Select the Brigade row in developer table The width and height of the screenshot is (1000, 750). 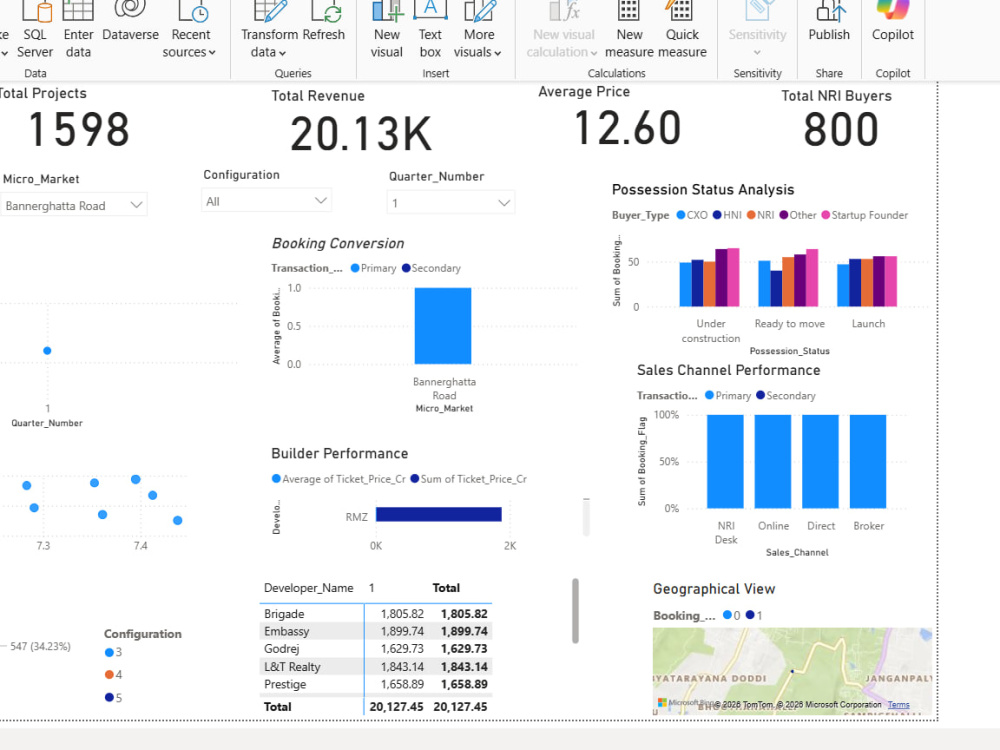click(376, 614)
